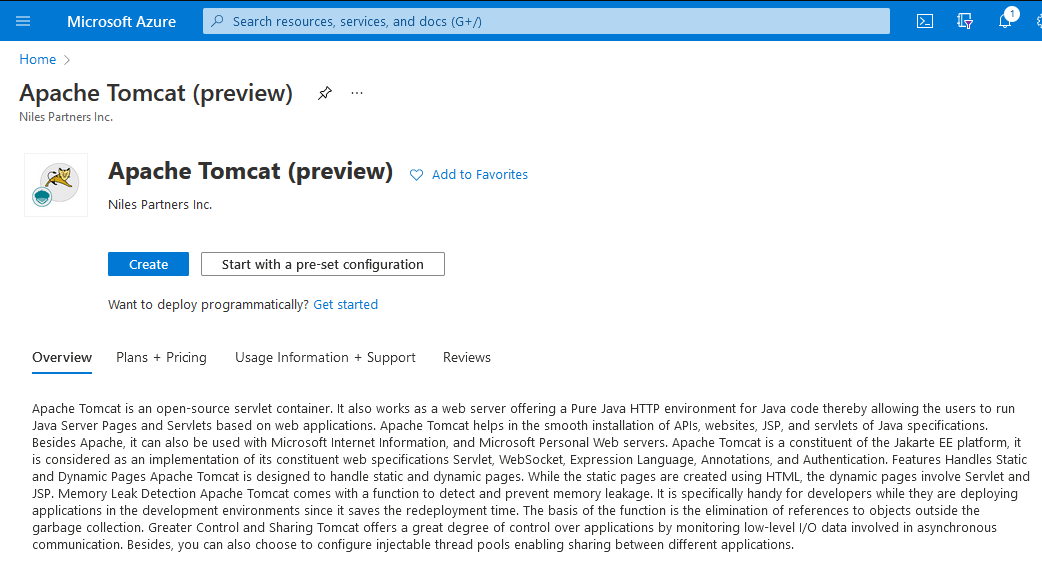
Task: Follow the Get started link
Action: (x=345, y=304)
